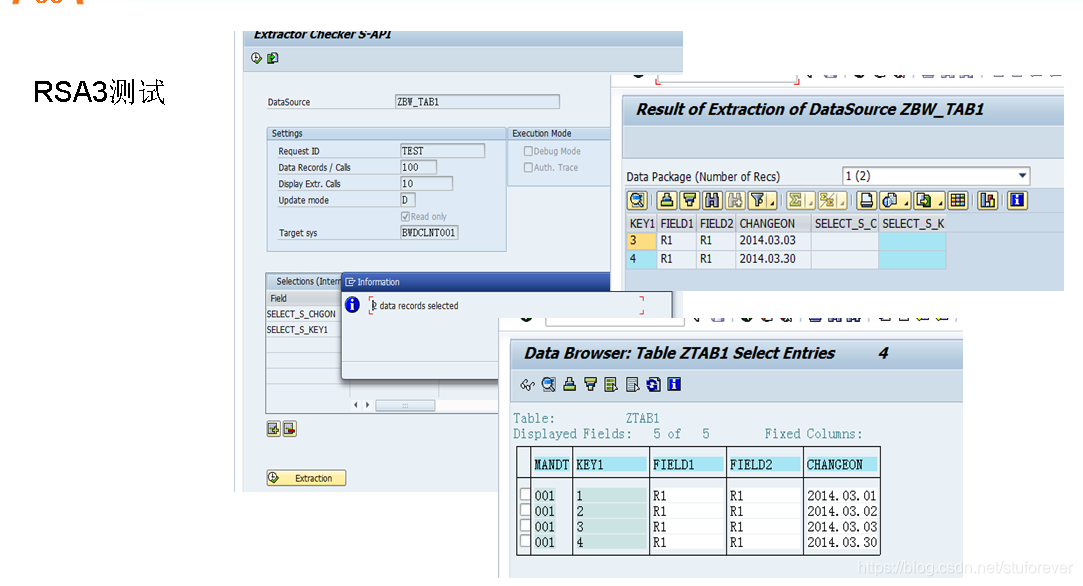Screen dimensions: 1083x586
Task: Click the Details magnifier icon in Data Browser toolbar
Action: coord(548,385)
